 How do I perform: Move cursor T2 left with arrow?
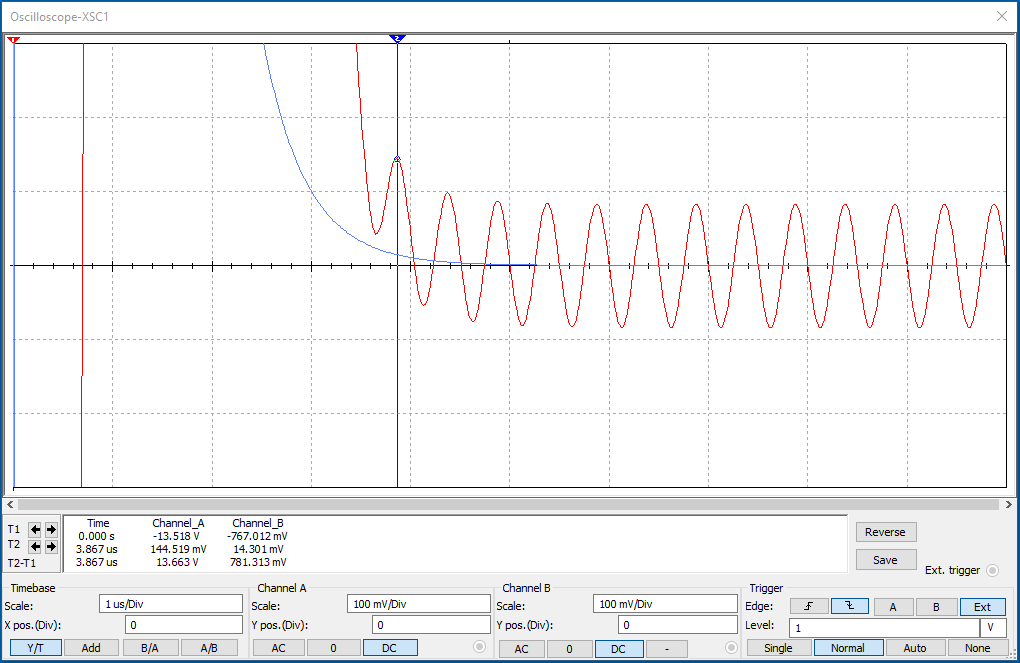point(36,546)
